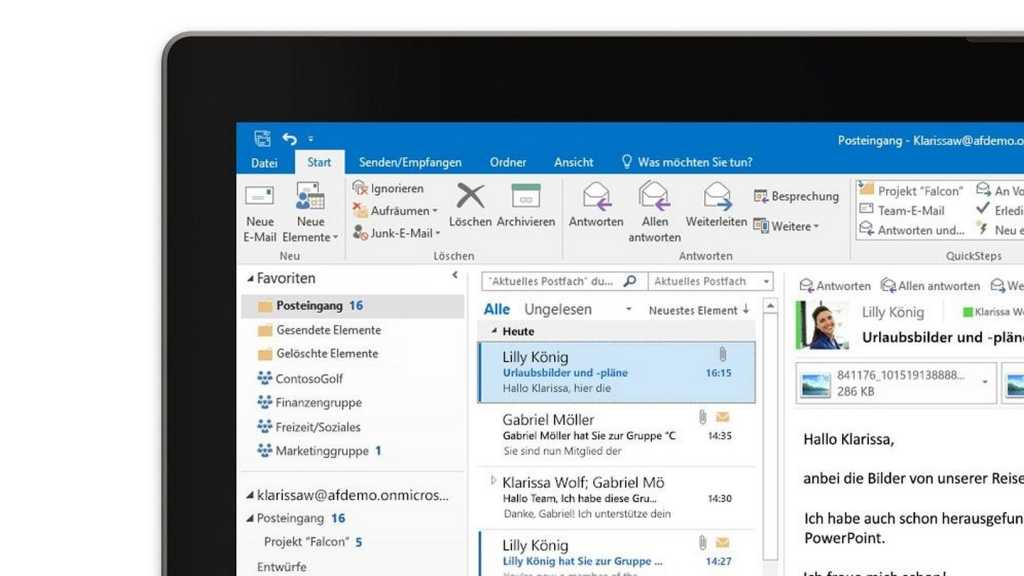This screenshot has height=576, width=1024.
Task: Click message list scroll-up arrow
Action: (x=771, y=306)
